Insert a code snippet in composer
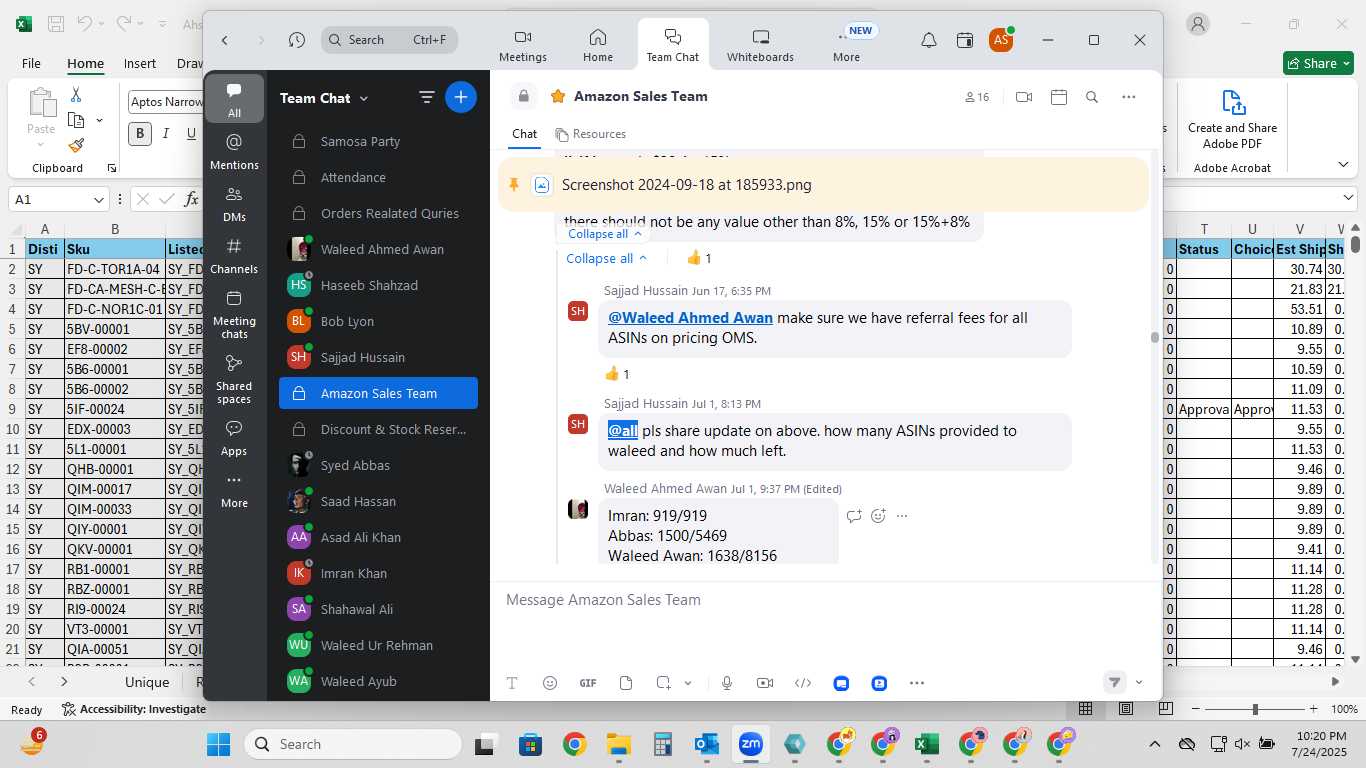The height and width of the screenshot is (768, 1366). click(803, 683)
